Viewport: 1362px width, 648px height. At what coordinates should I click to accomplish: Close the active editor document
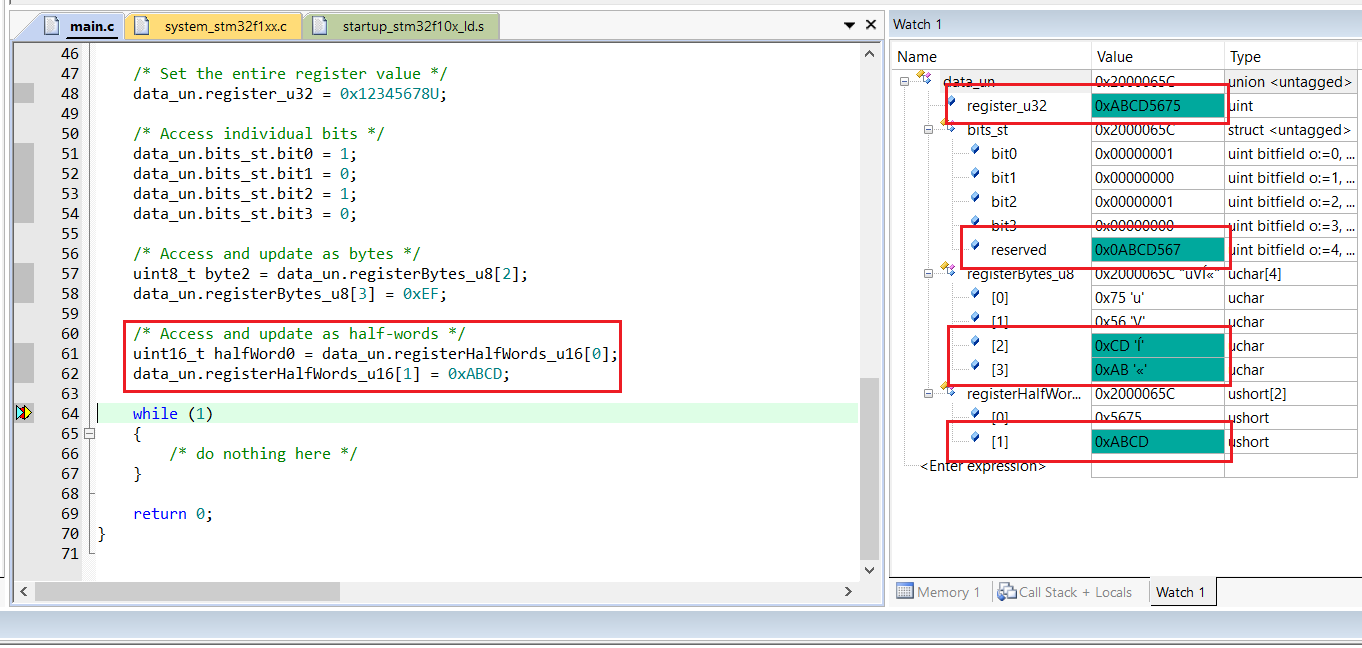(870, 26)
